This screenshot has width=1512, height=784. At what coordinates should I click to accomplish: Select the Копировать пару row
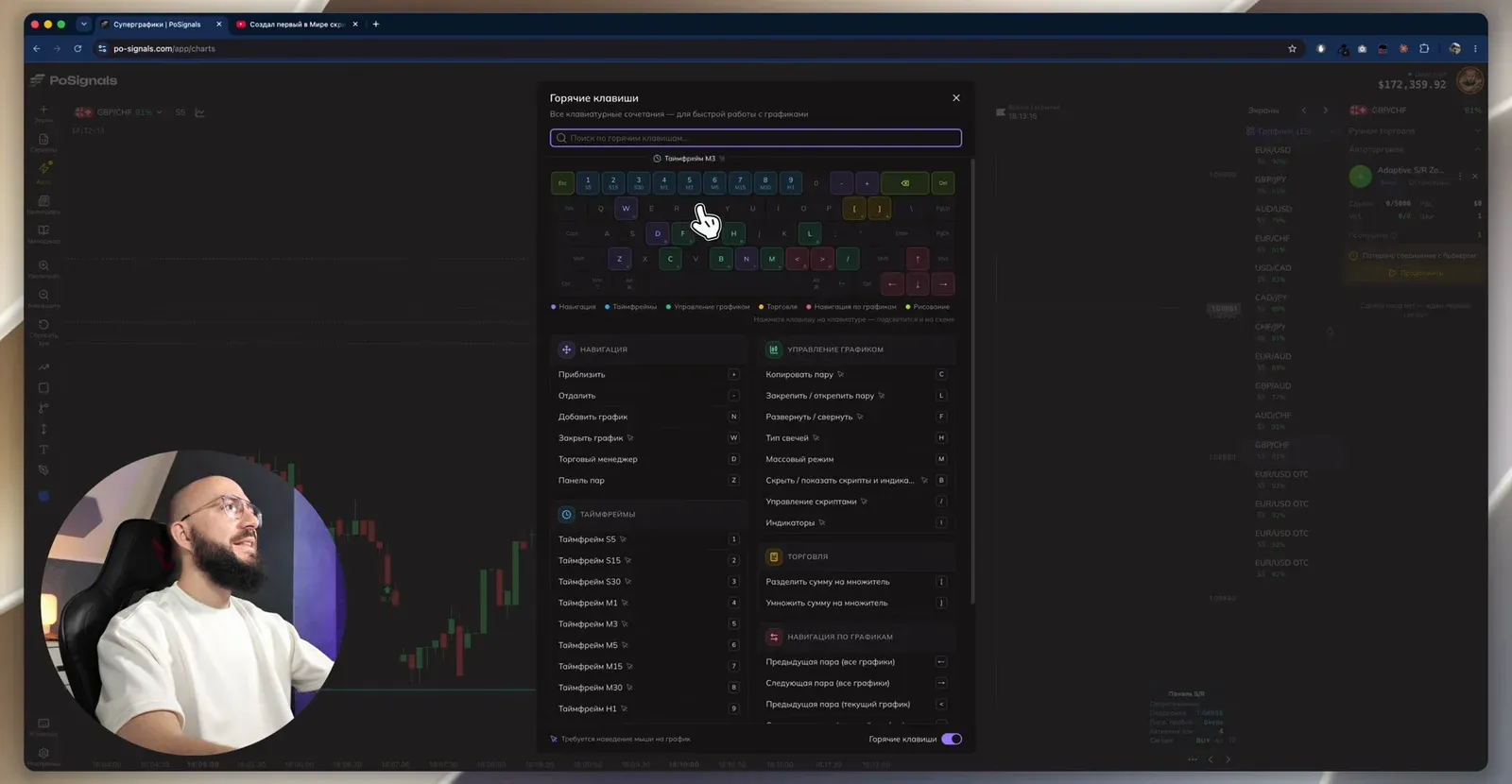click(x=856, y=374)
